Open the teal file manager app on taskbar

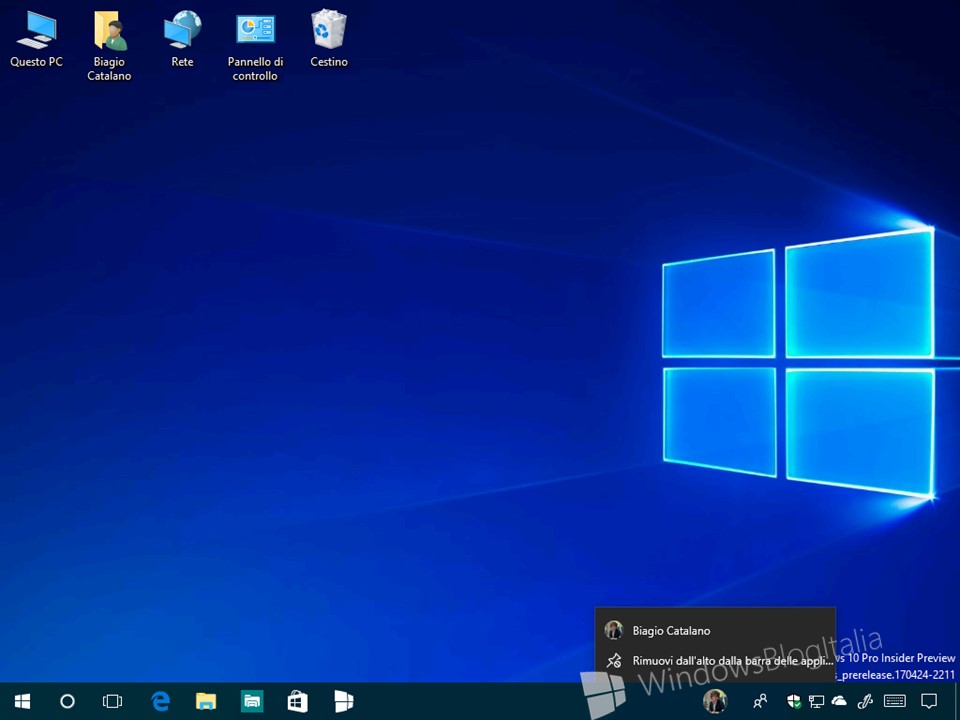click(252, 701)
